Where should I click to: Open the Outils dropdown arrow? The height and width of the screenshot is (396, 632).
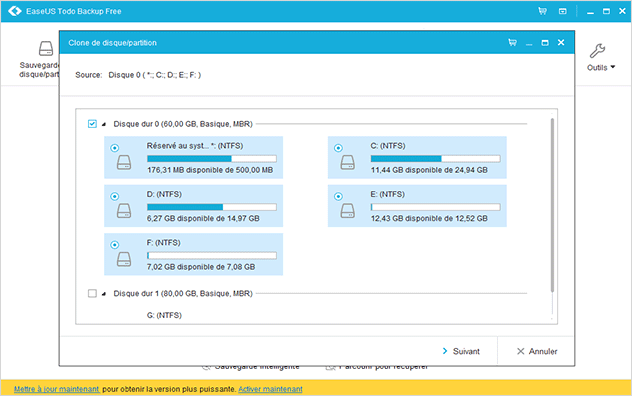pos(613,67)
